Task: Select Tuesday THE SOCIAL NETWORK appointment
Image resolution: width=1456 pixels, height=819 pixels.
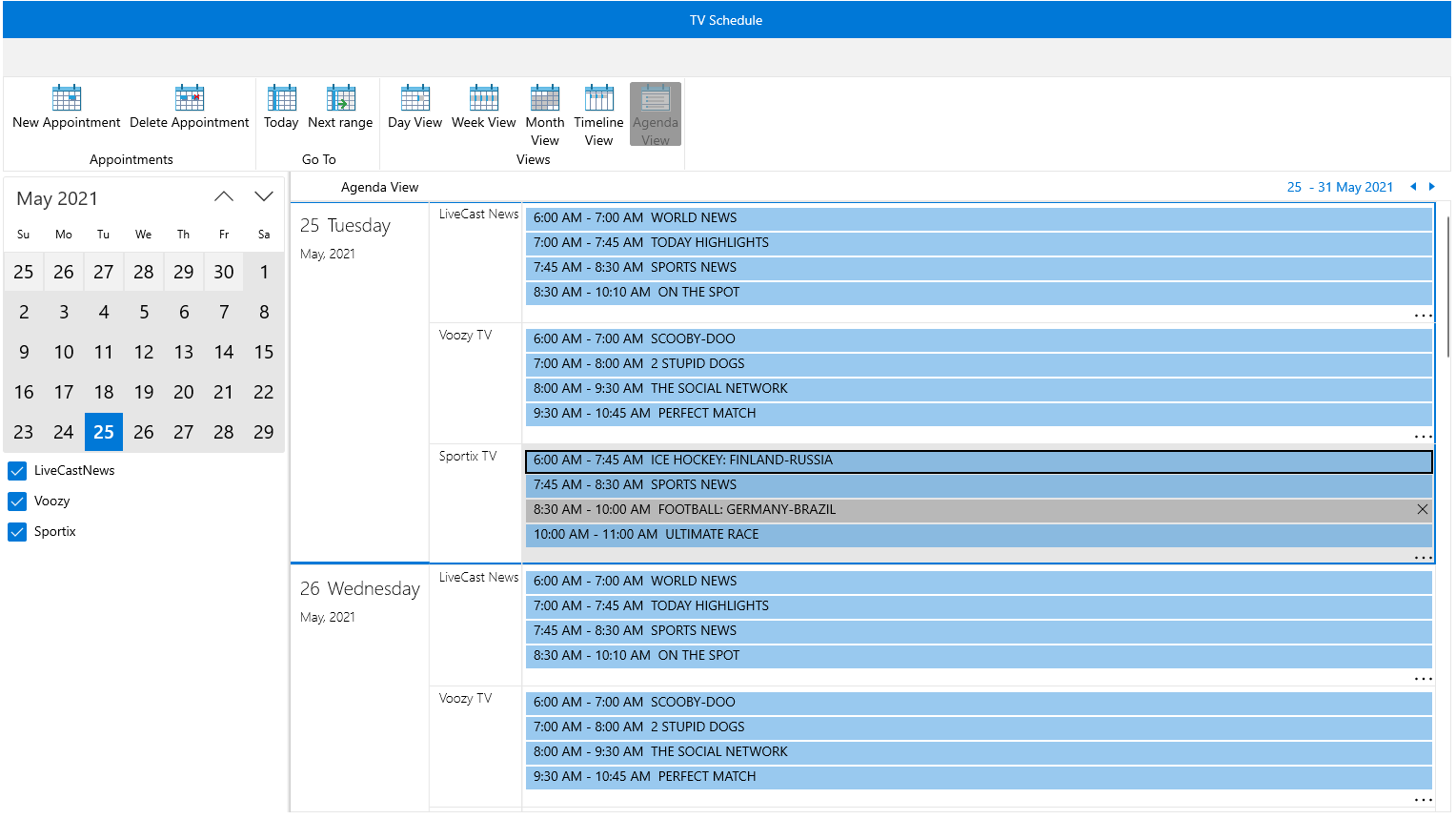Action: point(979,389)
